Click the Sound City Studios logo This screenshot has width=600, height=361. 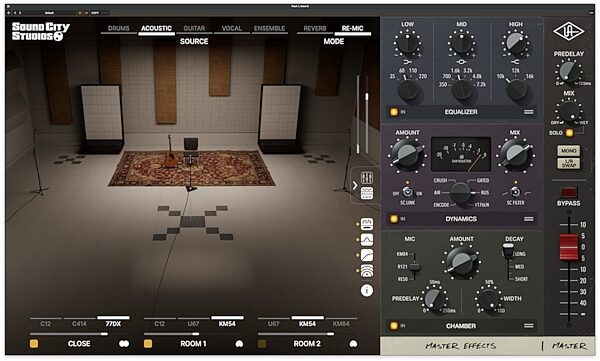click(x=40, y=31)
